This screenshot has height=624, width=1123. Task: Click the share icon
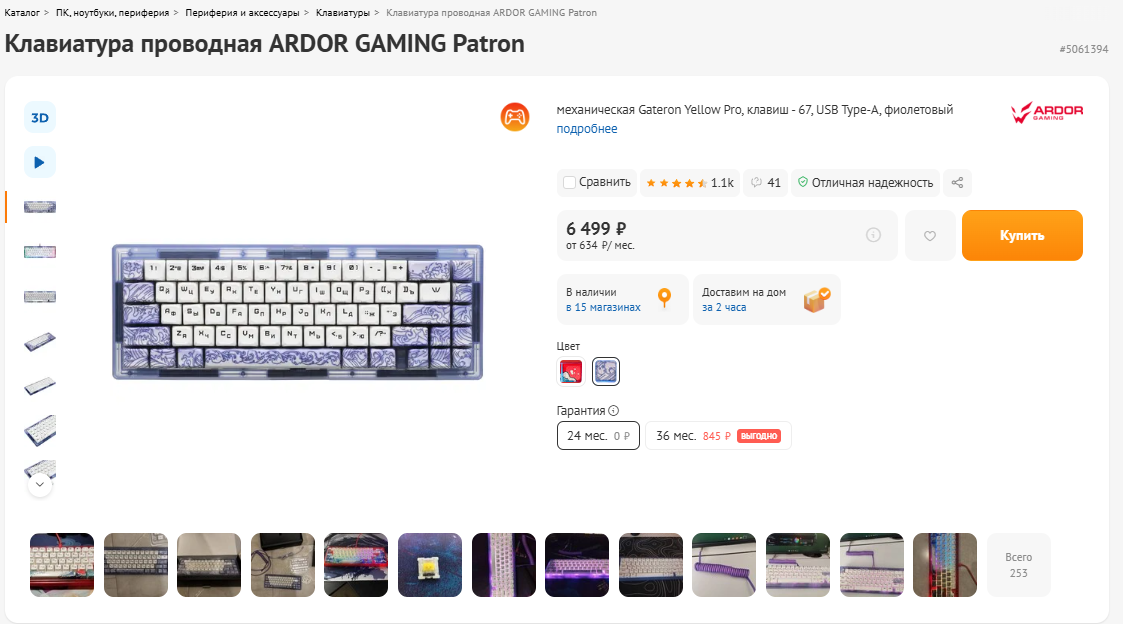[x=957, y=183]
